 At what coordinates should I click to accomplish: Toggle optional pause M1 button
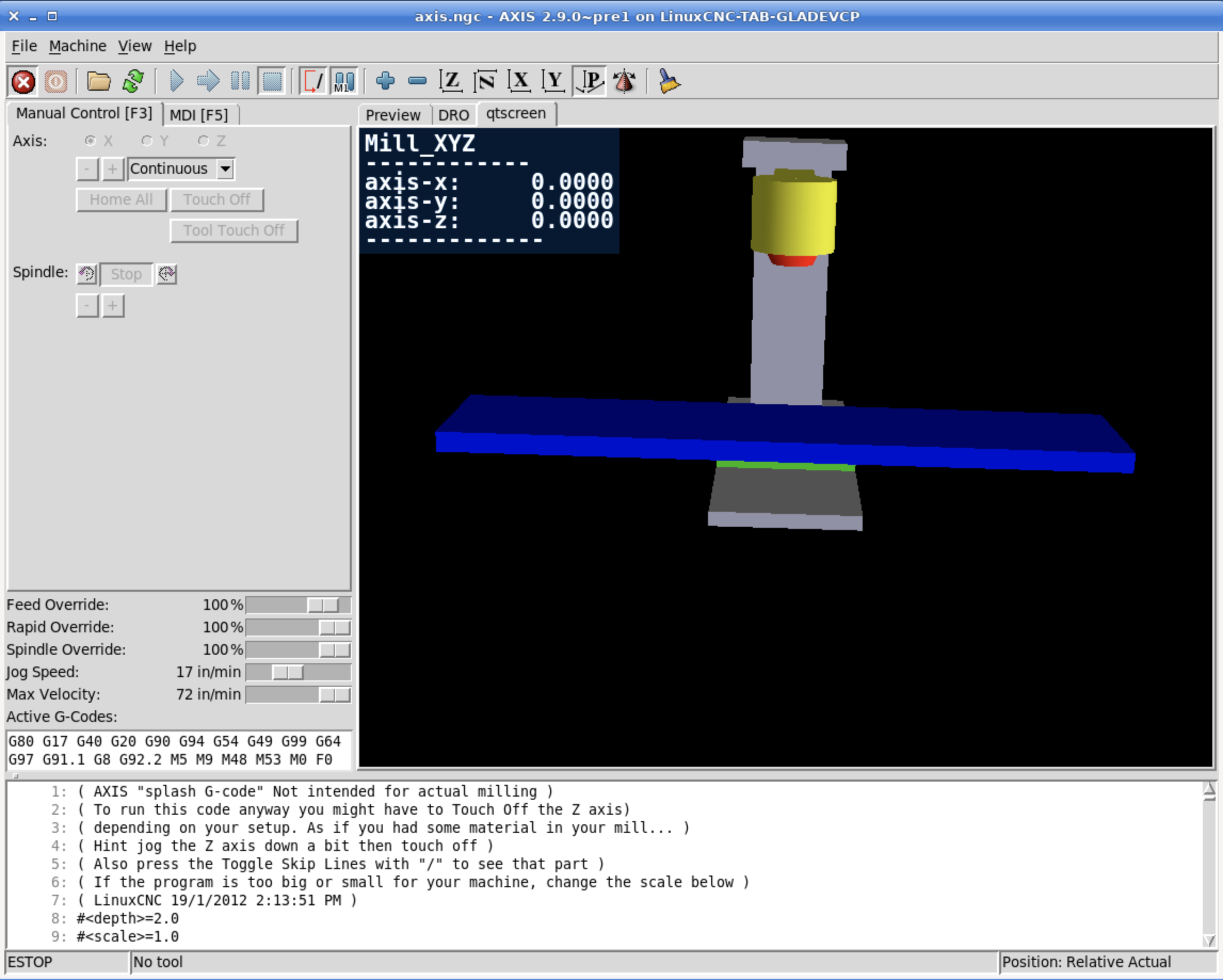pyautogui.click(x=344, y=81)
